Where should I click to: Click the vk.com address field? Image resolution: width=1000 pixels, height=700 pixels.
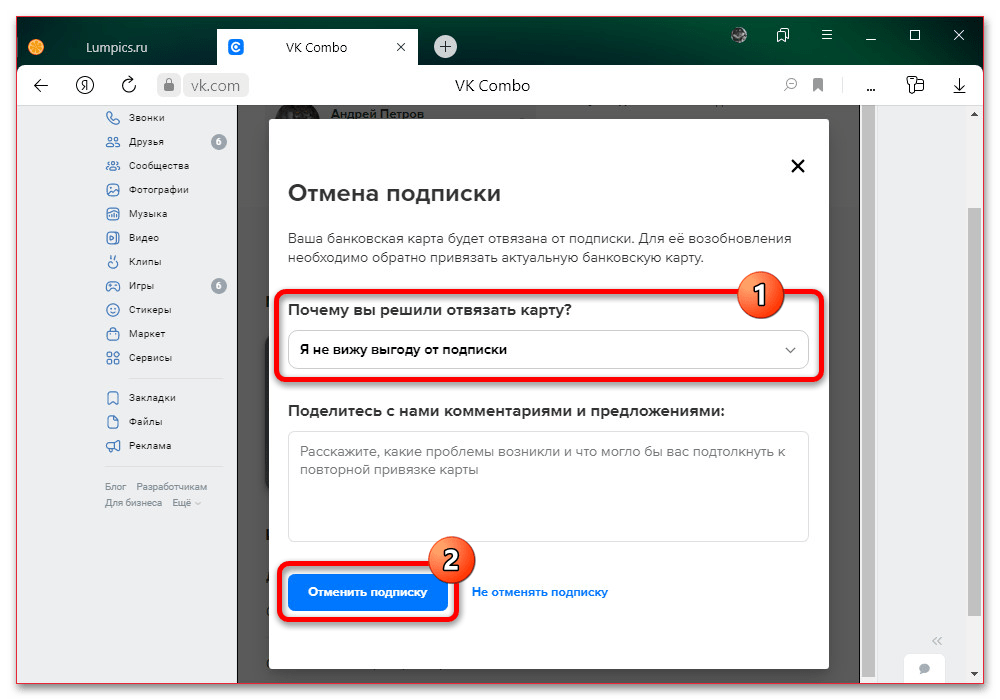(216, 85)
